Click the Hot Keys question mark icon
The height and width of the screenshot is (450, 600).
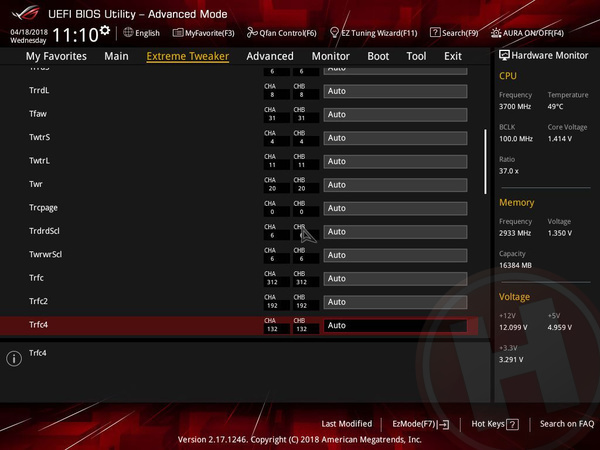click(512, 424)
